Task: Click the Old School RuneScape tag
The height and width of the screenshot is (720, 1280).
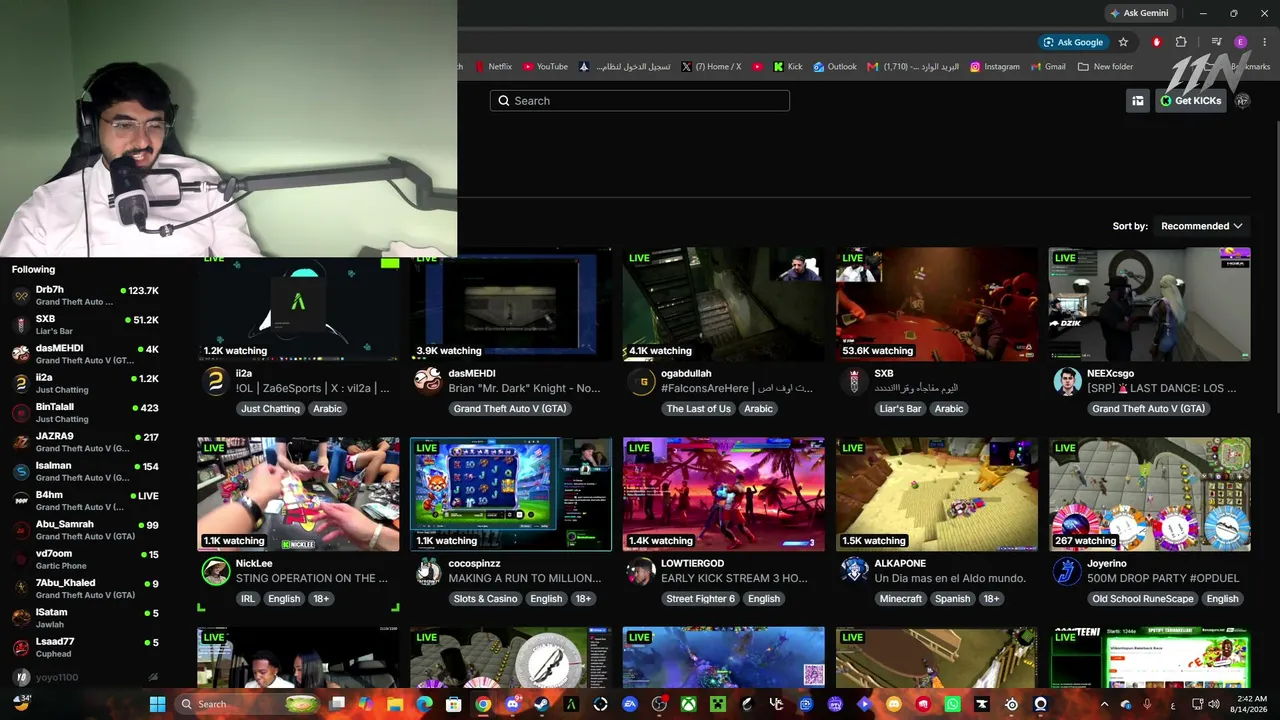Action: (1142, 598)
